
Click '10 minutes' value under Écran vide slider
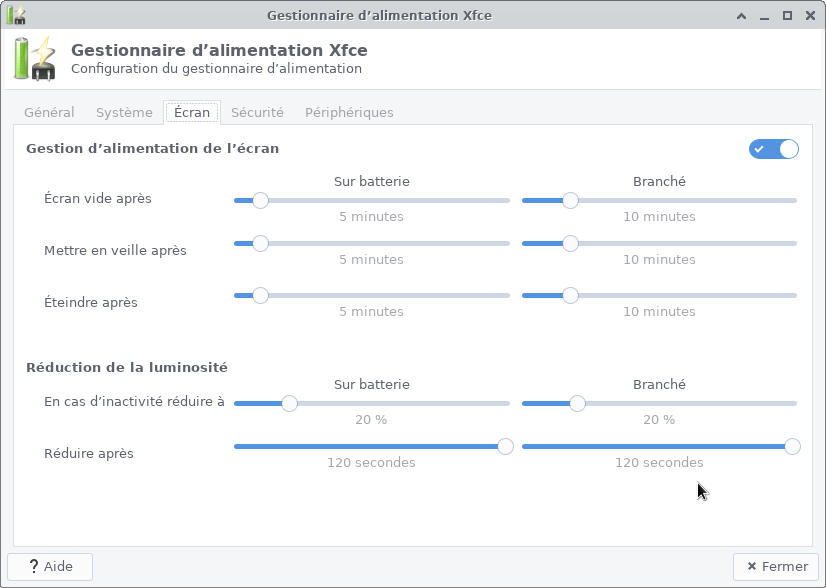click(660, 217)
